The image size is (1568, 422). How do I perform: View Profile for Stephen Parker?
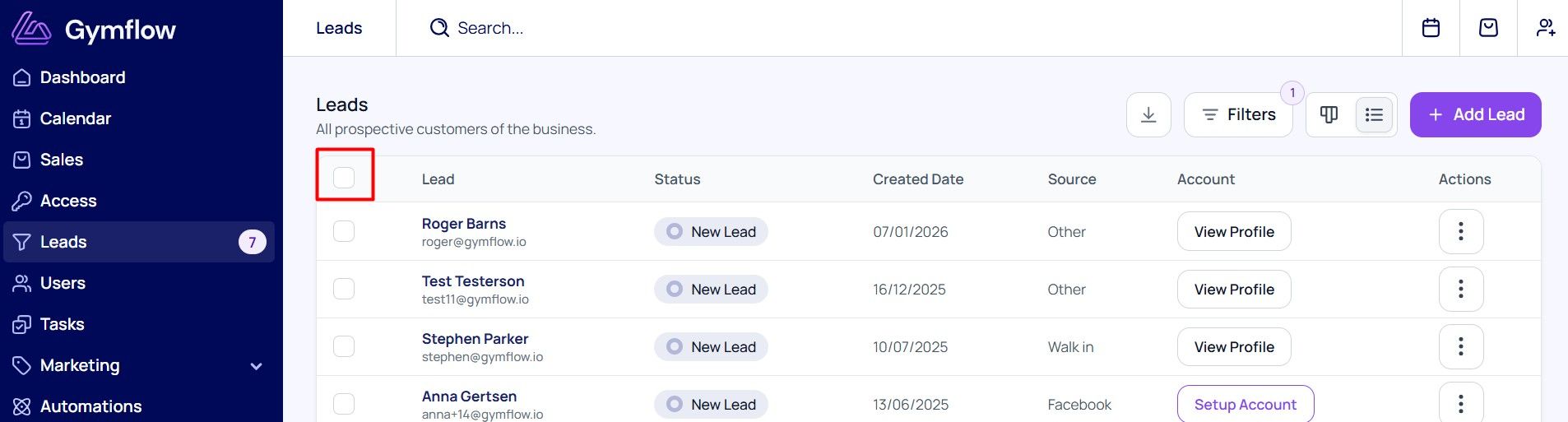pos(1234,347)
